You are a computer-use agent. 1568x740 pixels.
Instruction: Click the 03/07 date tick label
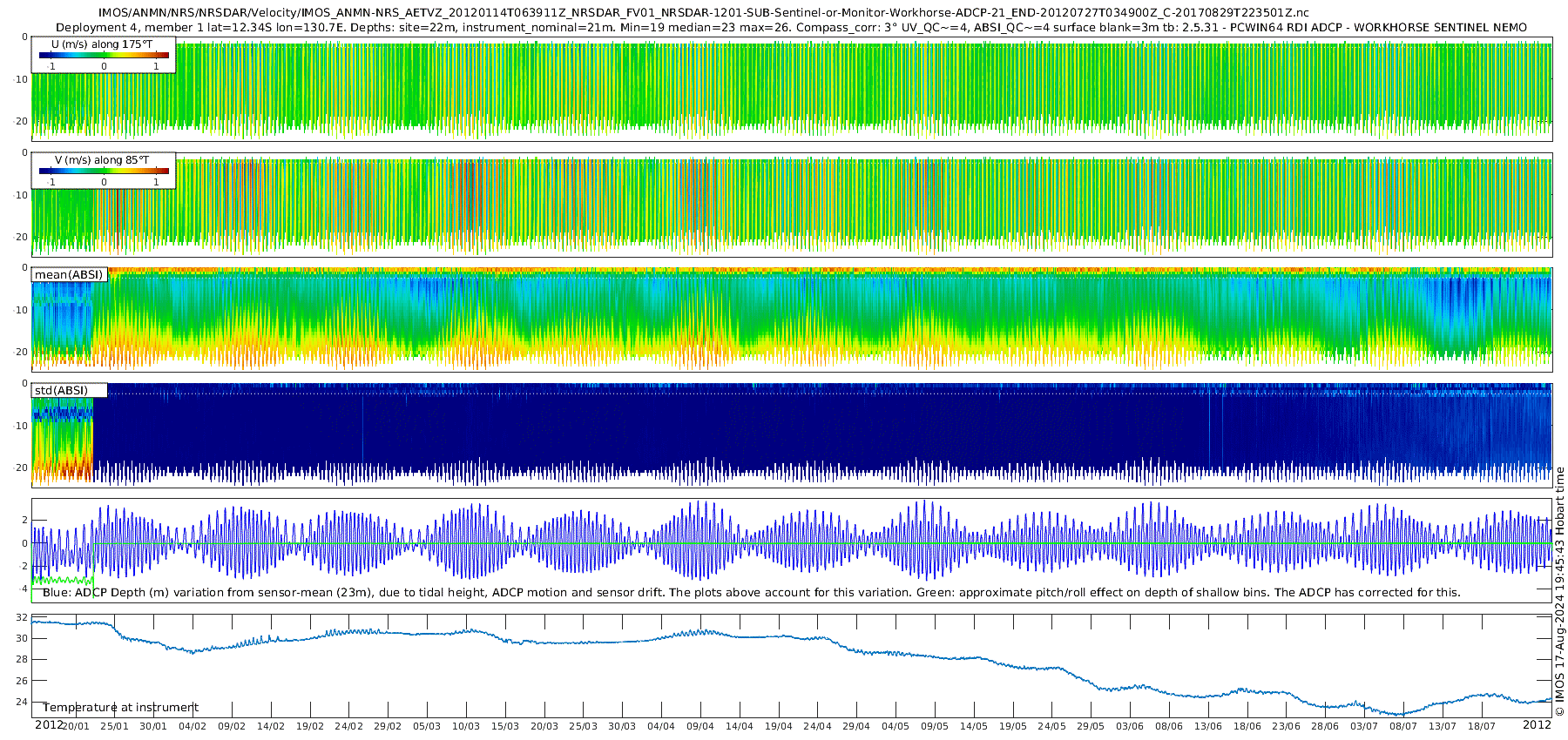1364,726
